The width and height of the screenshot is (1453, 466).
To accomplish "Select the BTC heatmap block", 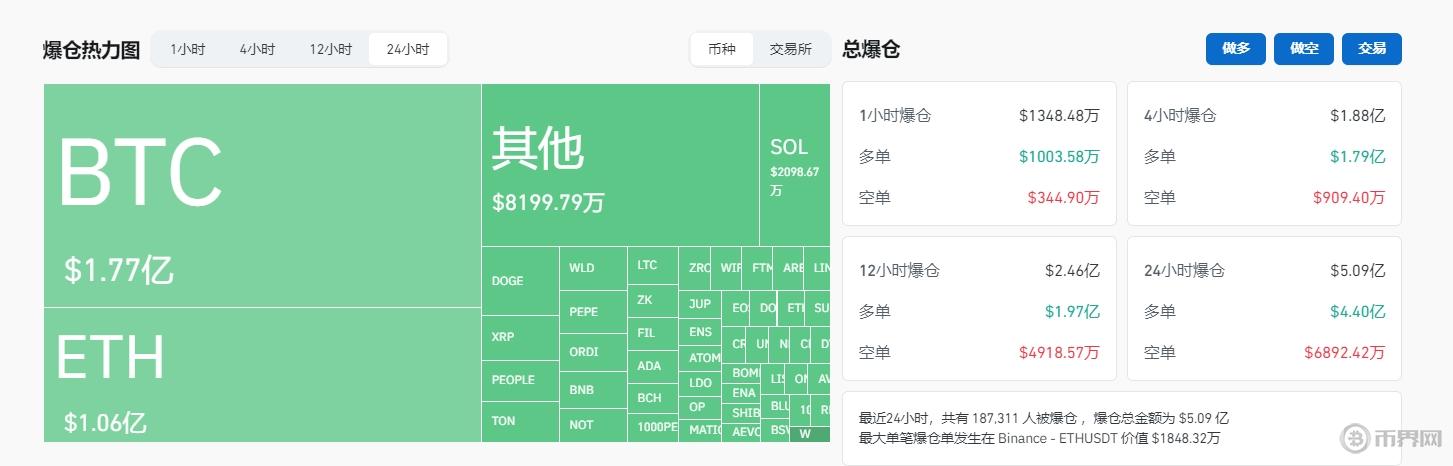I will tap(262, 195).
